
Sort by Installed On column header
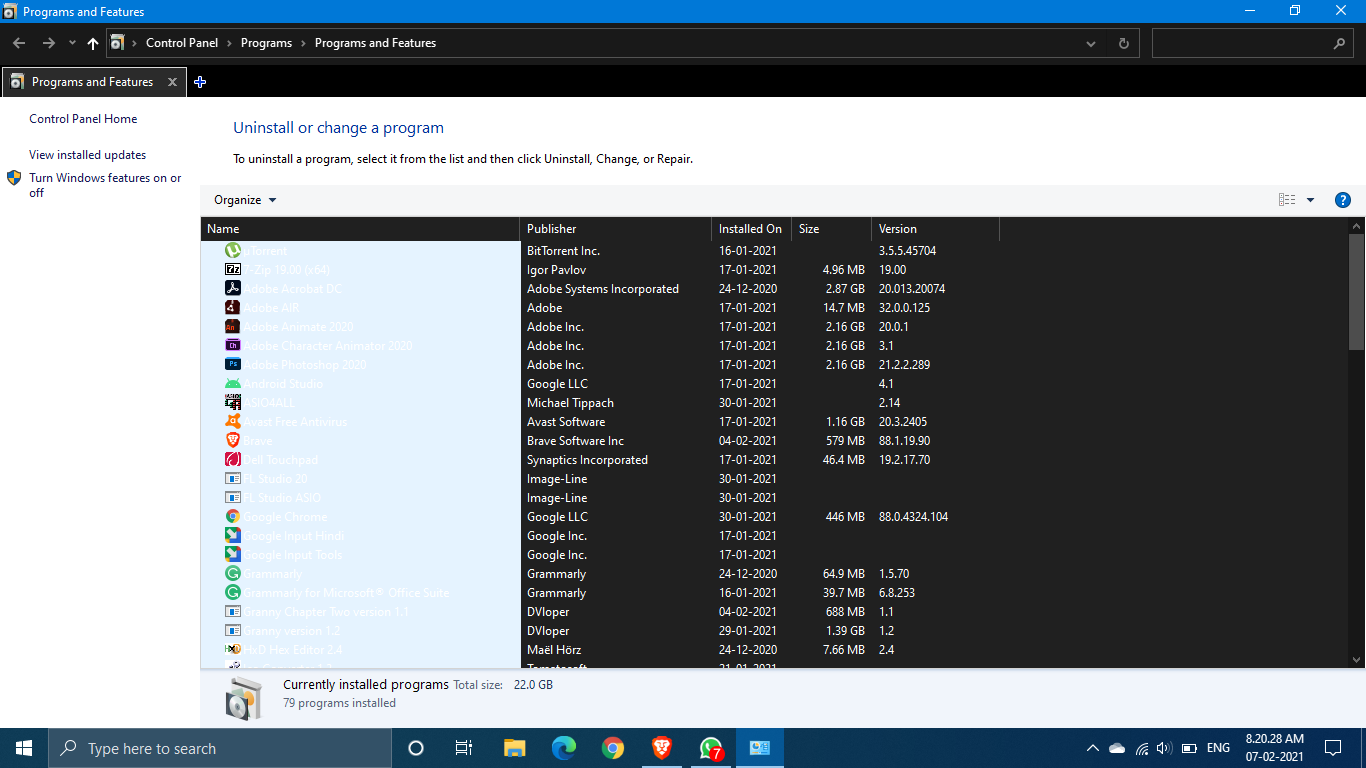751,229
